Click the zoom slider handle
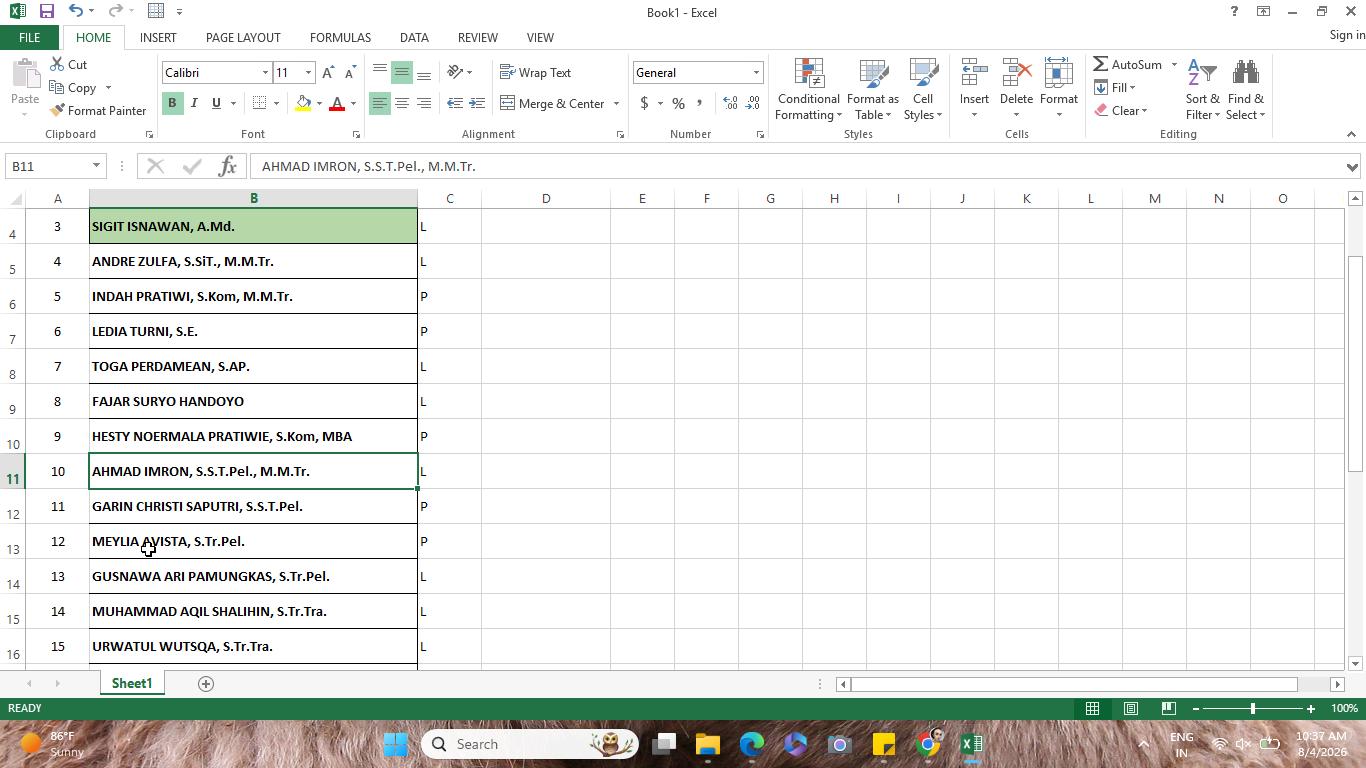1366x768 pixels. pyautogui.click(x=1252, y=708)
